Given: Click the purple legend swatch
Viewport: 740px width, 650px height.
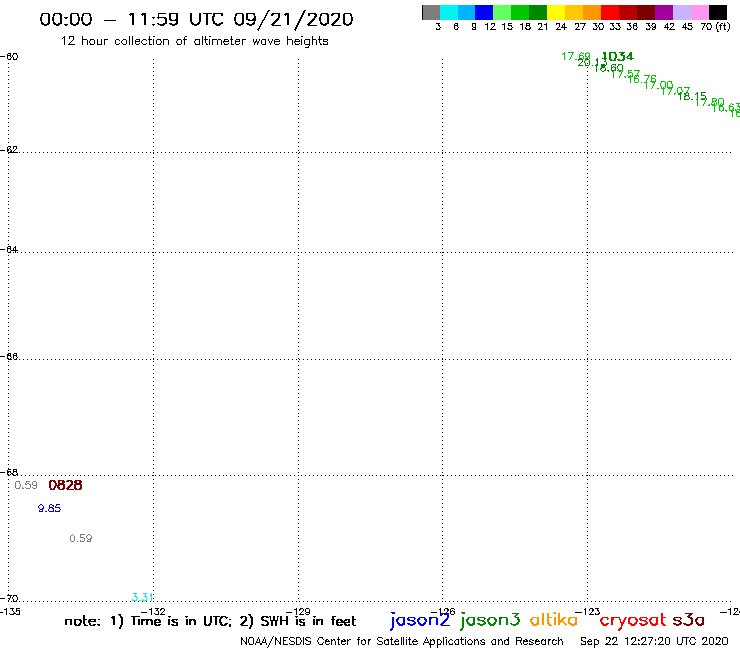Looking at the screenshot, I should point(664,12).
